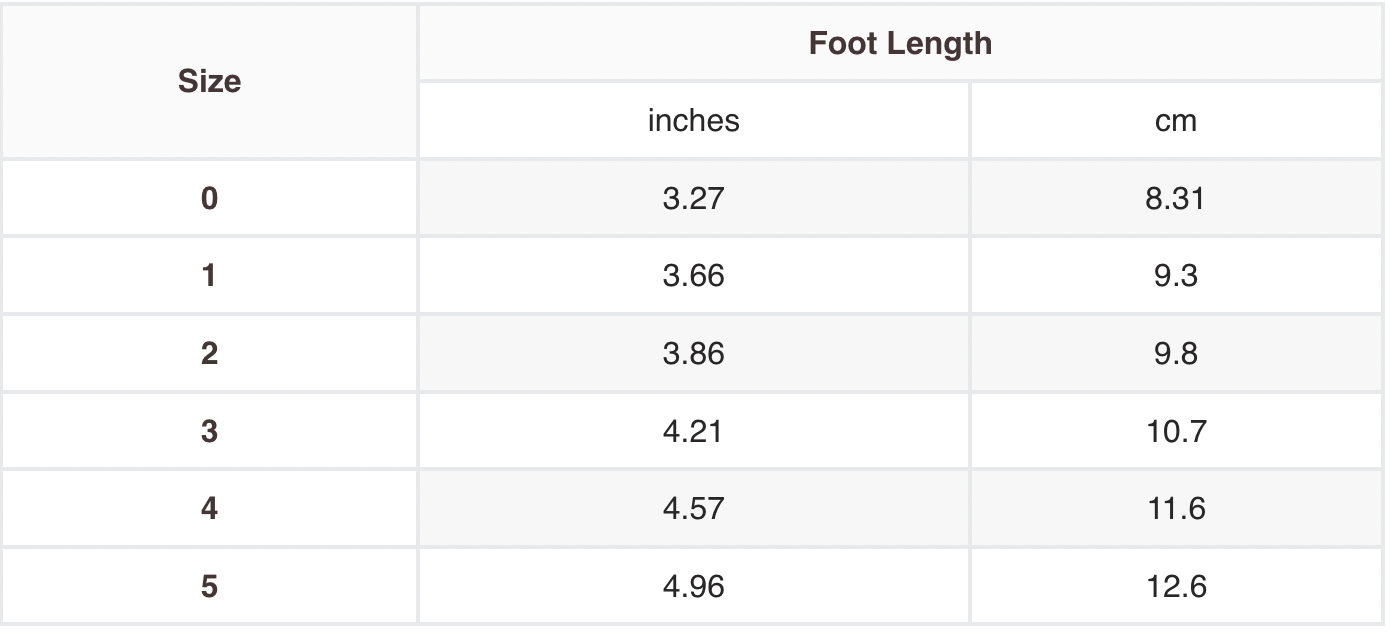The width and height of the screenshot is (1390, 632).
Task: Click the 8.31 cm cell
Action: pyautogui.click(x=1175, y=198)
